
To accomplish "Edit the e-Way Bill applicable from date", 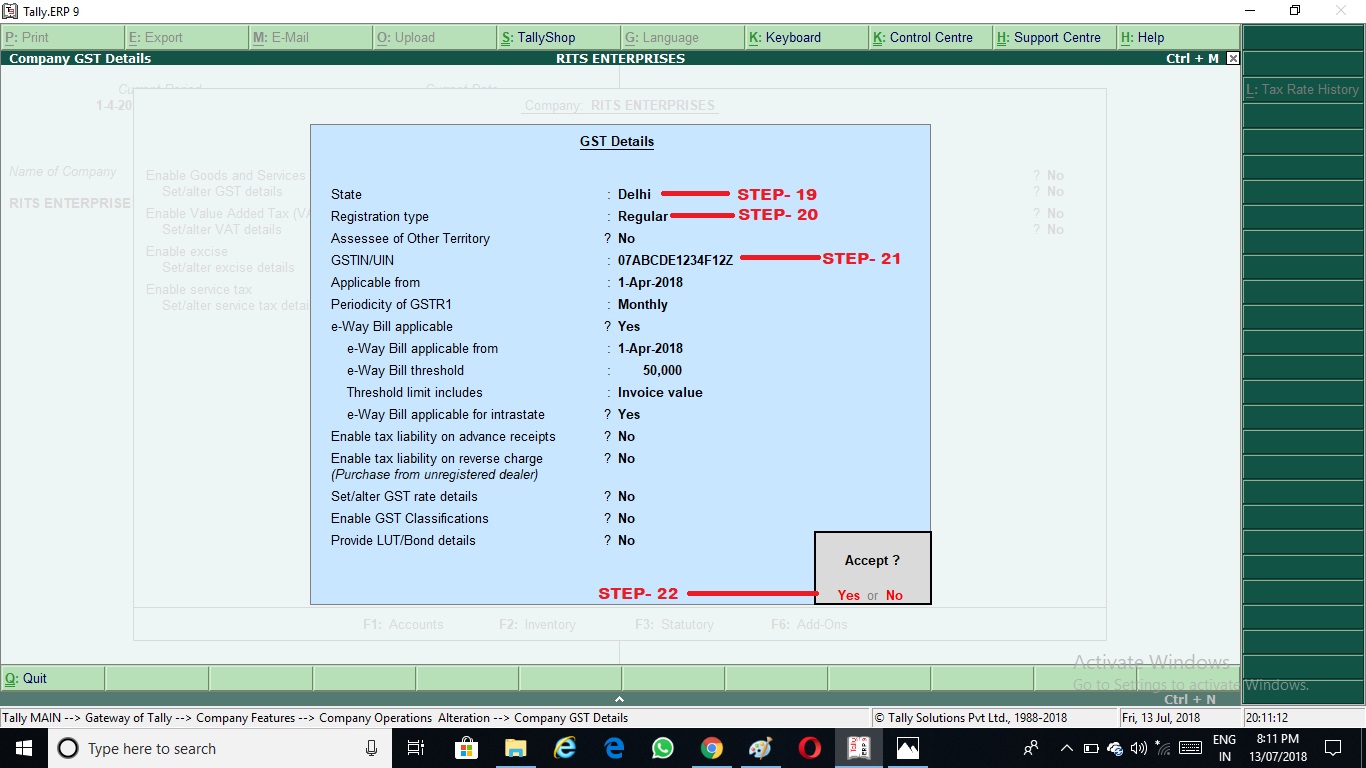I will (x=650, y=348).
